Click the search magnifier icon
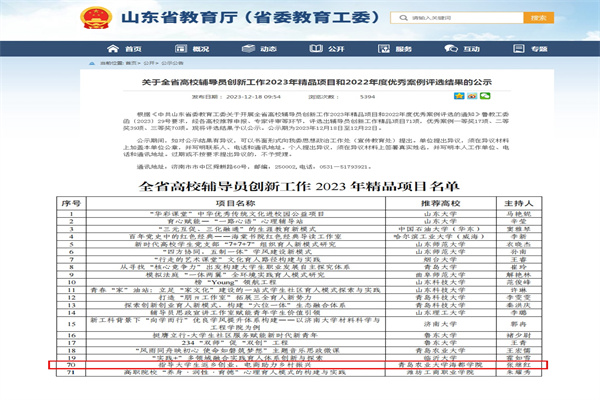 click(403, 18)
